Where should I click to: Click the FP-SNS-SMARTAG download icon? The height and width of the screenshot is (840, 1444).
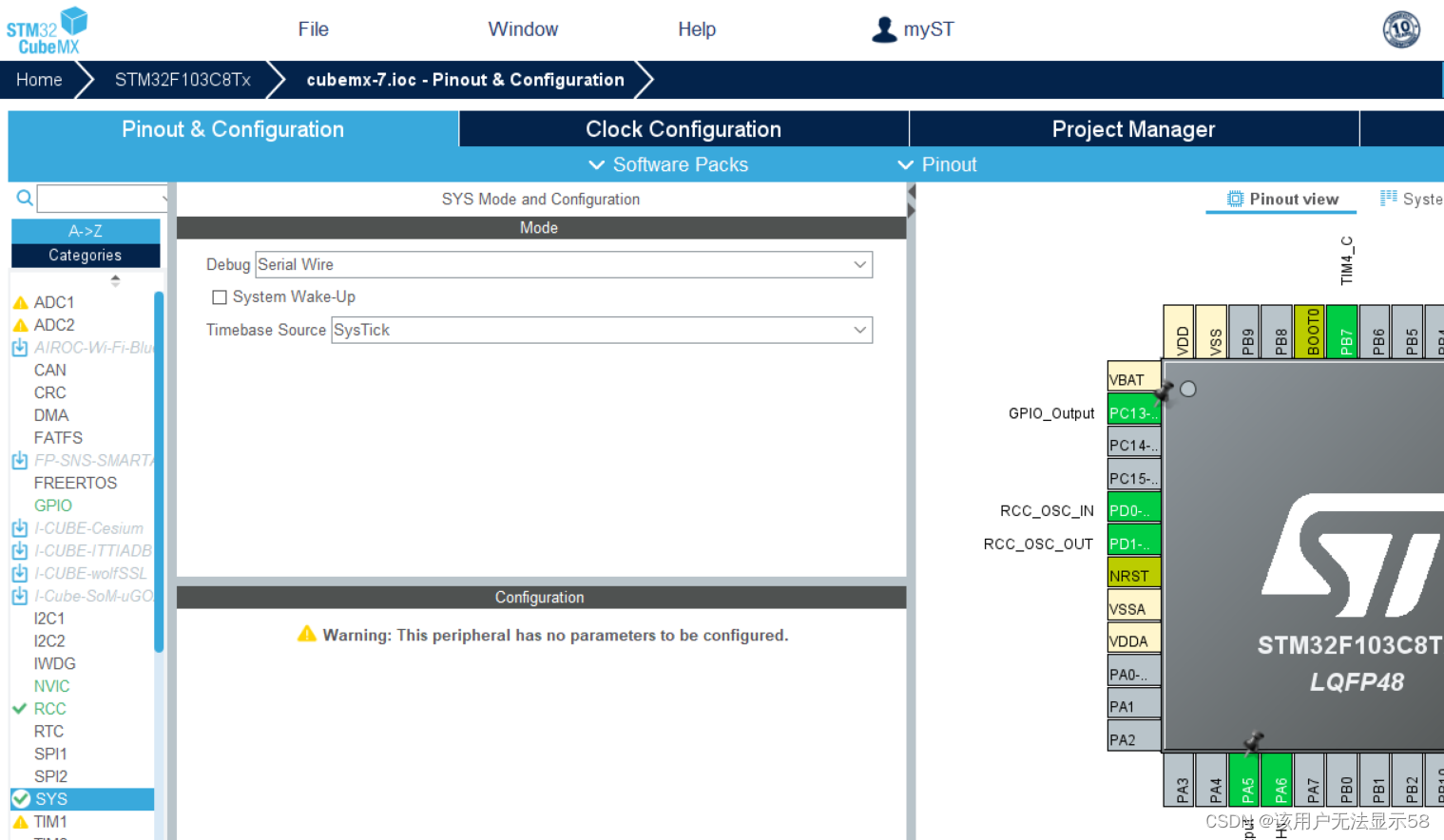tap(20, 461)
